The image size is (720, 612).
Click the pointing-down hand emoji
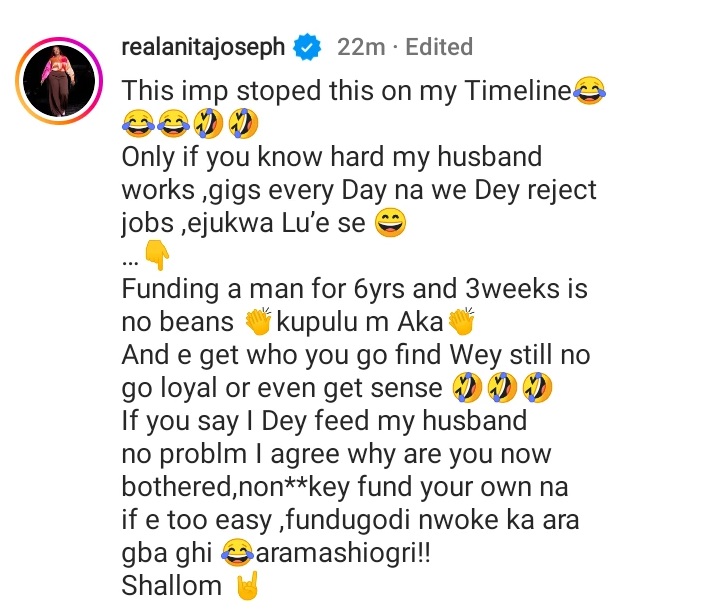157,256
